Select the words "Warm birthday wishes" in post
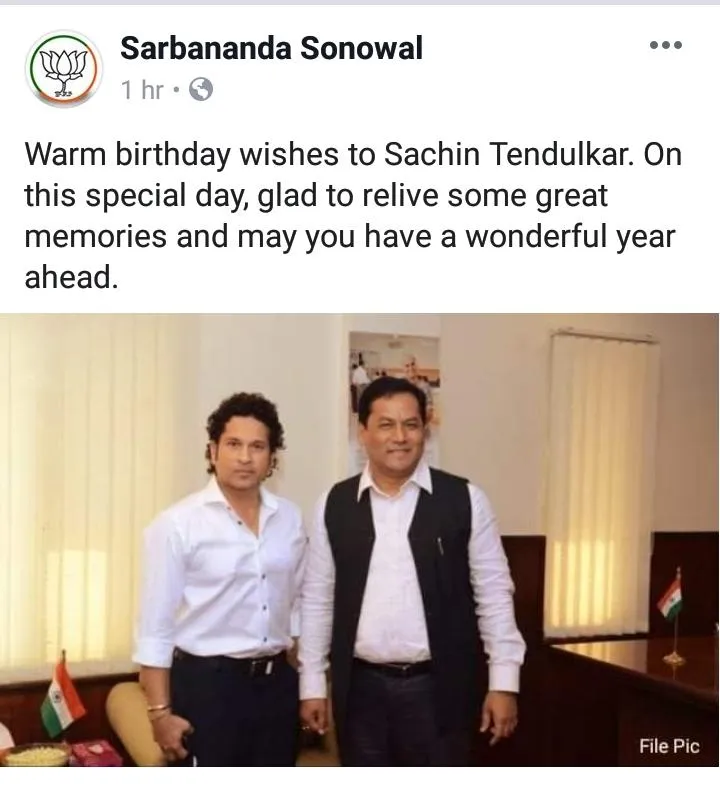 181,154
